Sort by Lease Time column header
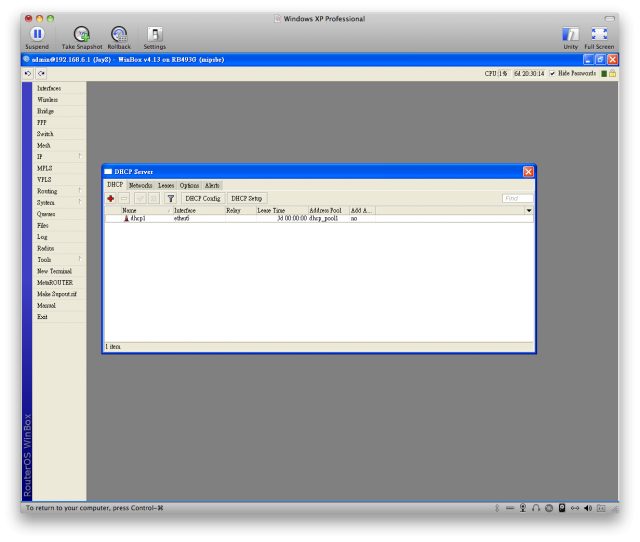 point(282,211)
